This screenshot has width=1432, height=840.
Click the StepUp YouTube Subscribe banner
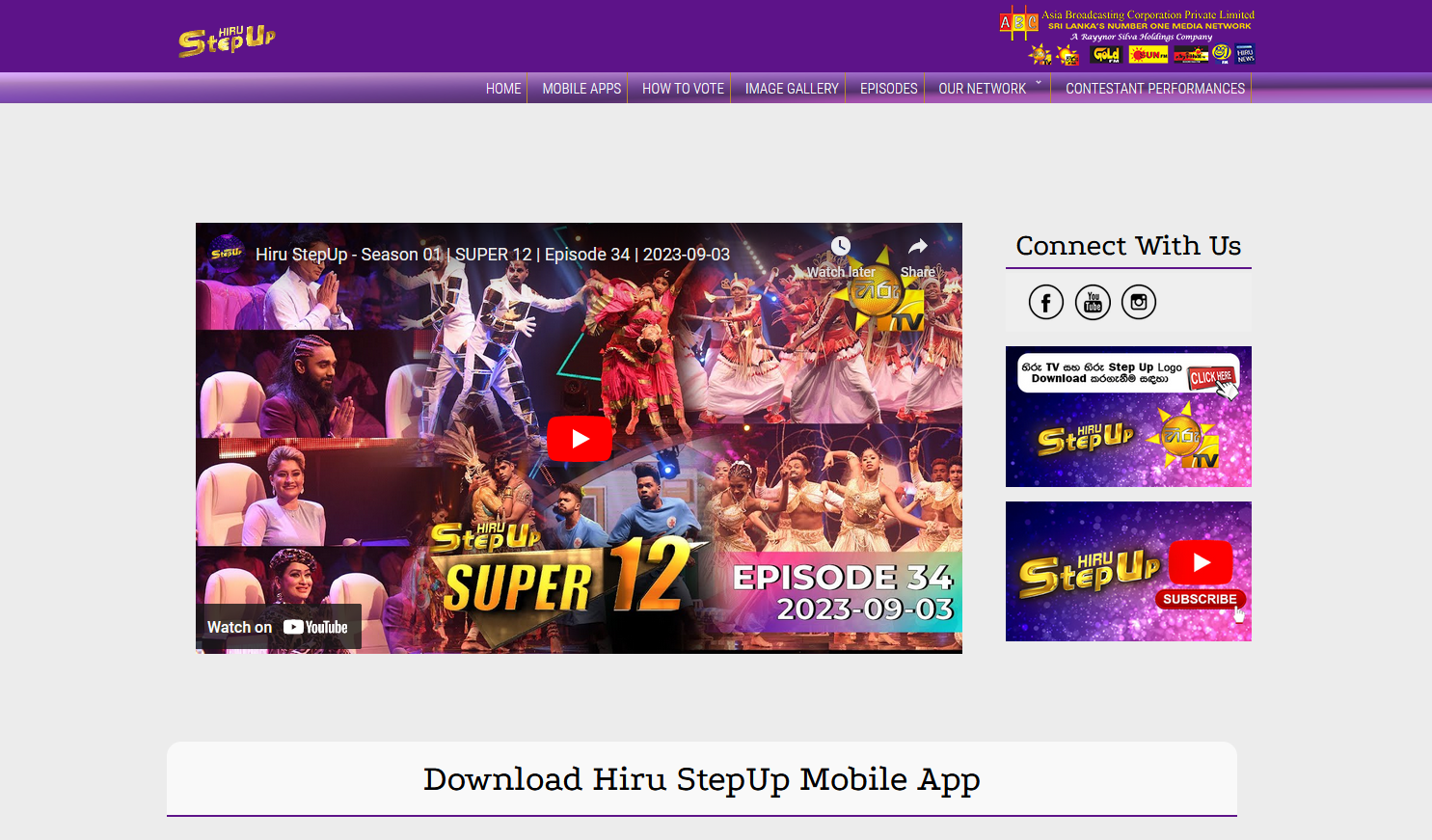(x=1128, y=571)
